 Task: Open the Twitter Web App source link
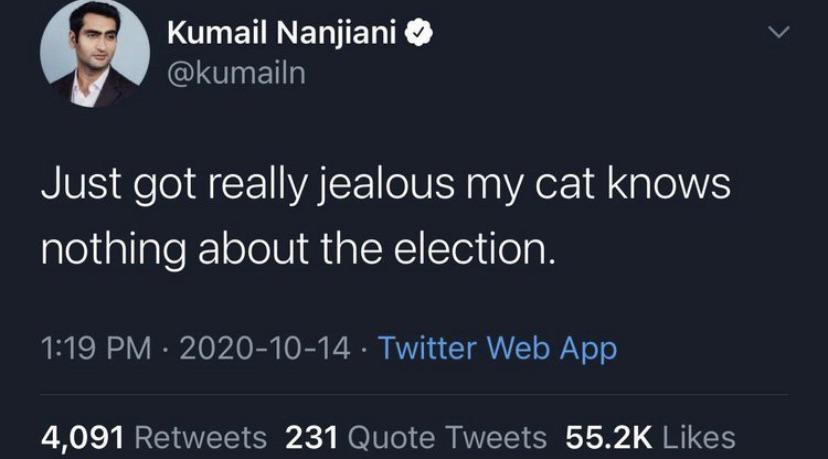(498, 349)
